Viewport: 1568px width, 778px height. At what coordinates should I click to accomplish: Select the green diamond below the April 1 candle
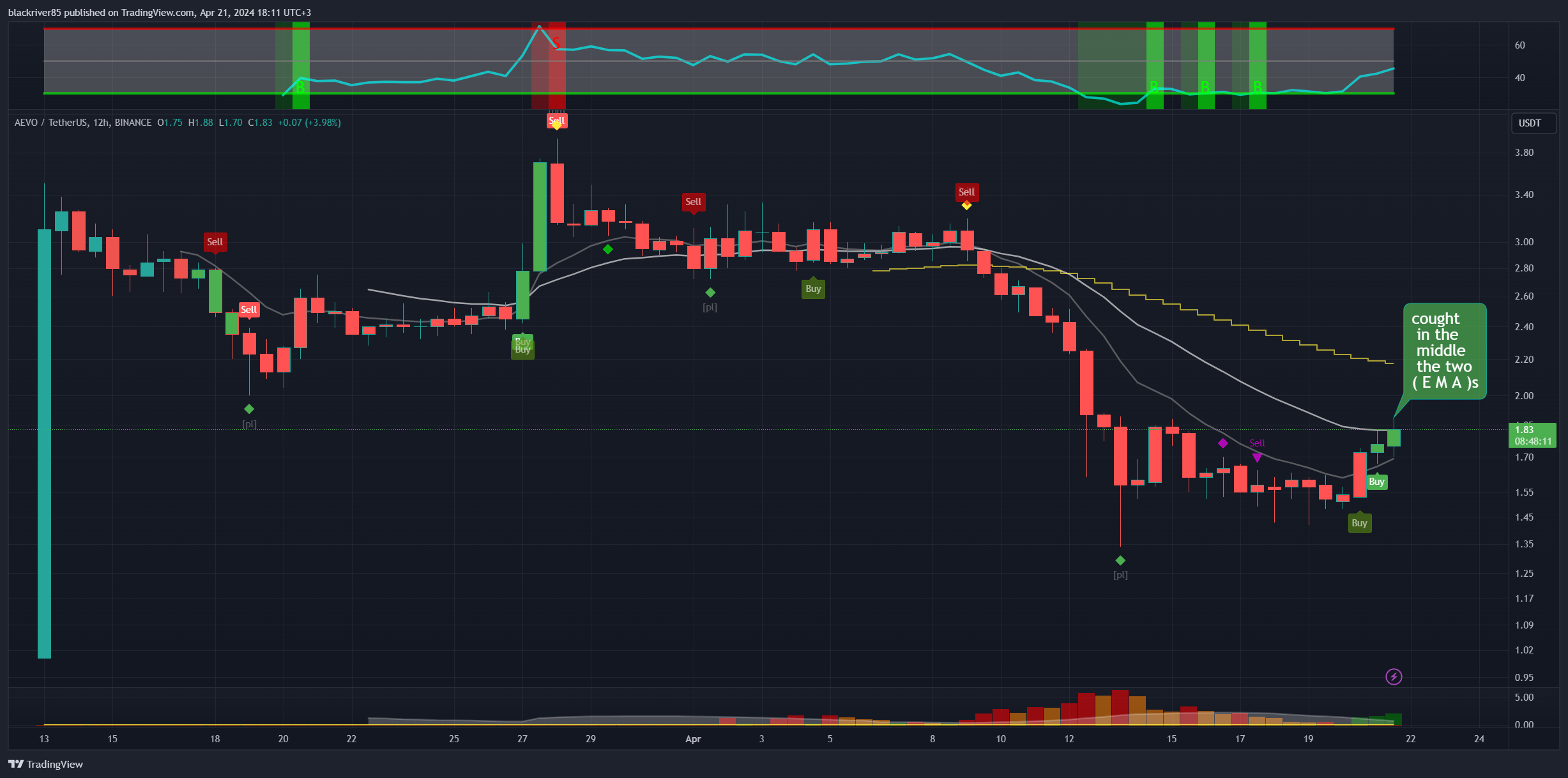tap(710, 293)
